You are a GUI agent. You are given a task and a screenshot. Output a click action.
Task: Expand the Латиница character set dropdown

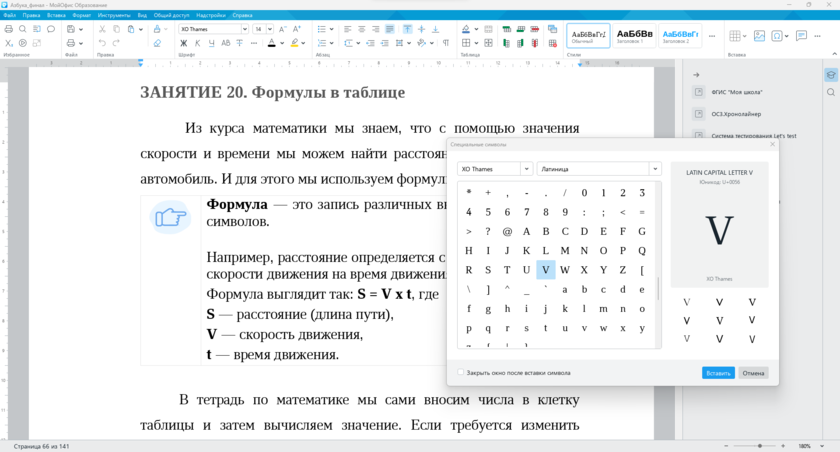(654, 169)
